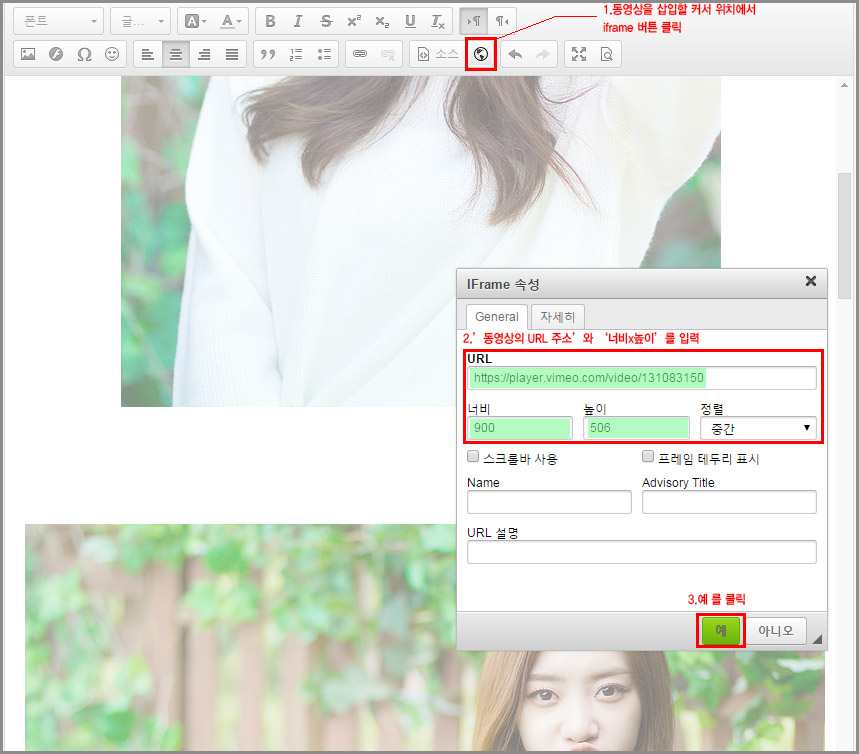Screen dimensions: 859x754
Task: Check the 프레임 테두리 표시 option
Action: 648,458
